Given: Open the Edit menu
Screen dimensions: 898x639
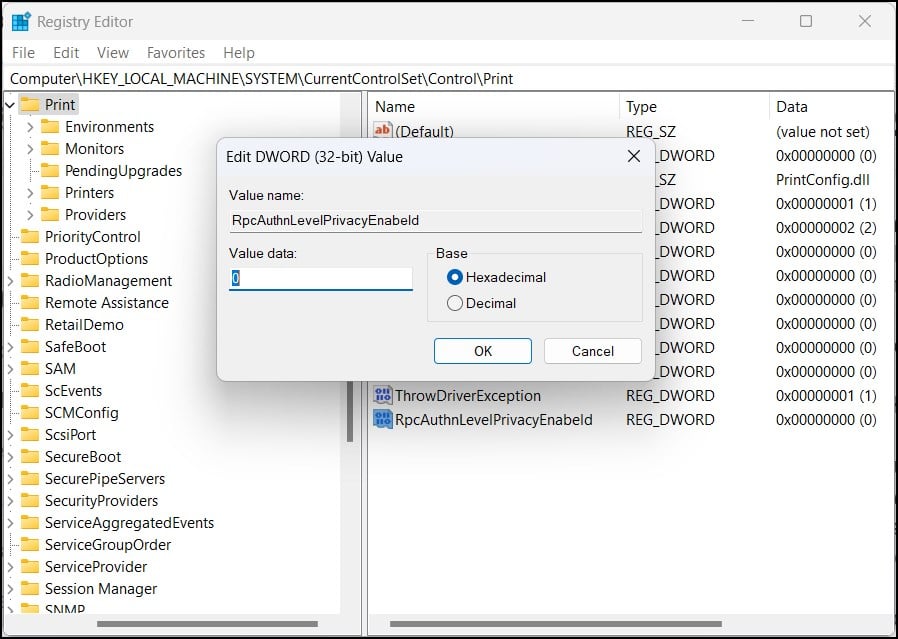Looking at the screenshot, I should [66, 53].
